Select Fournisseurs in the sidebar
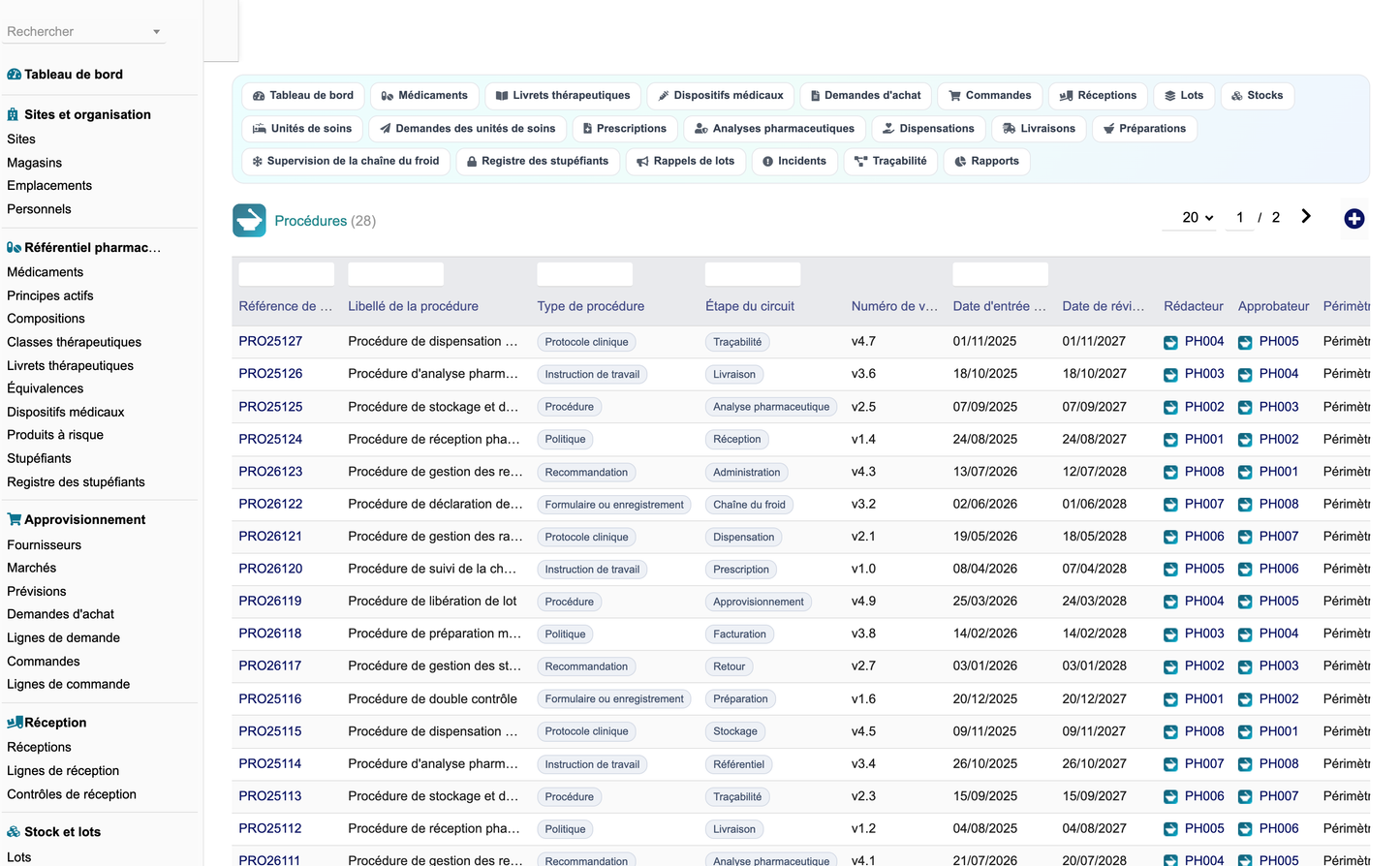Image resolution: width=1400 pixels, height=866 pixels. click(x=45, y=545)
